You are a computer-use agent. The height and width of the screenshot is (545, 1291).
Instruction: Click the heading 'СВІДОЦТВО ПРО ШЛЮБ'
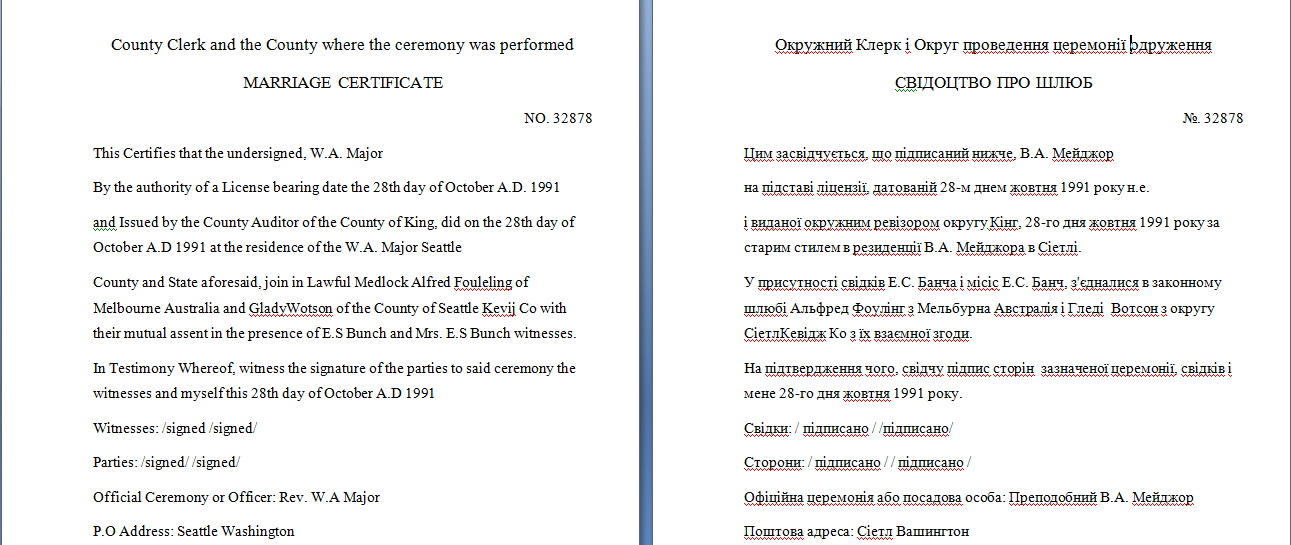pos(993,83)
